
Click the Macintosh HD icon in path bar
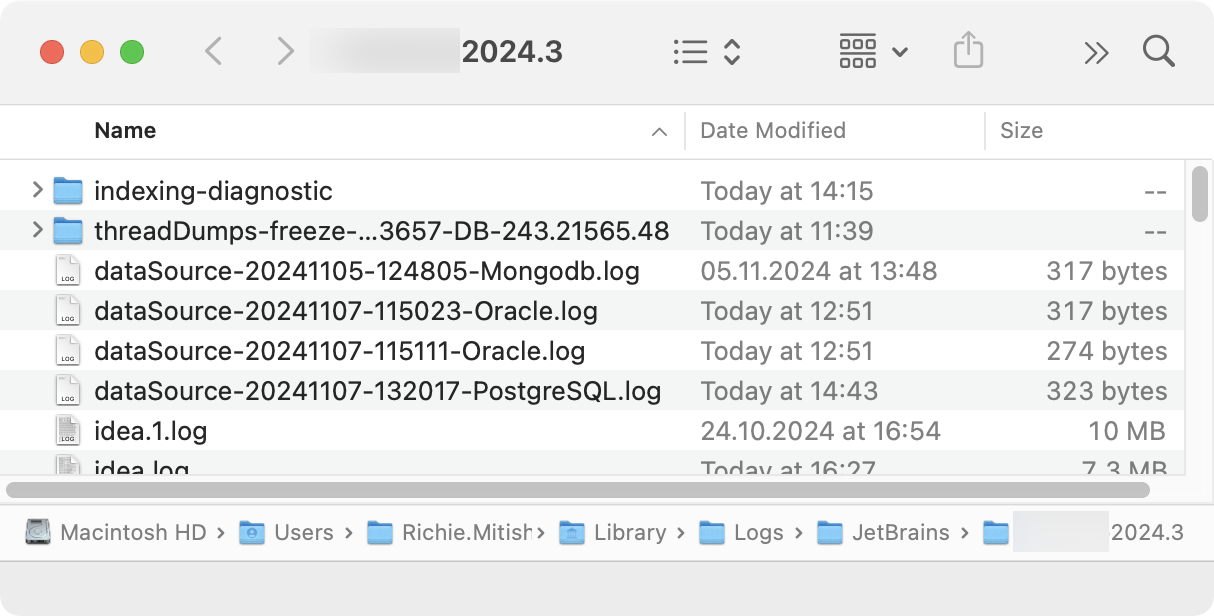[36, 532]
